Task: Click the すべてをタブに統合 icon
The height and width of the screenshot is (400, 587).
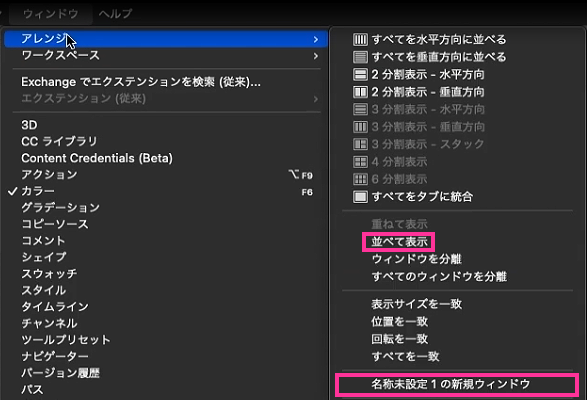Action: pyautogui.click(x=360, y=197)
